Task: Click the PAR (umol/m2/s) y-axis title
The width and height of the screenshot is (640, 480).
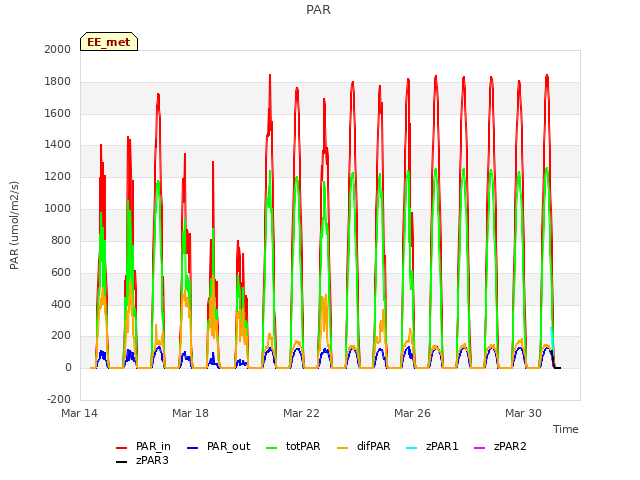Action: point(14,225)
